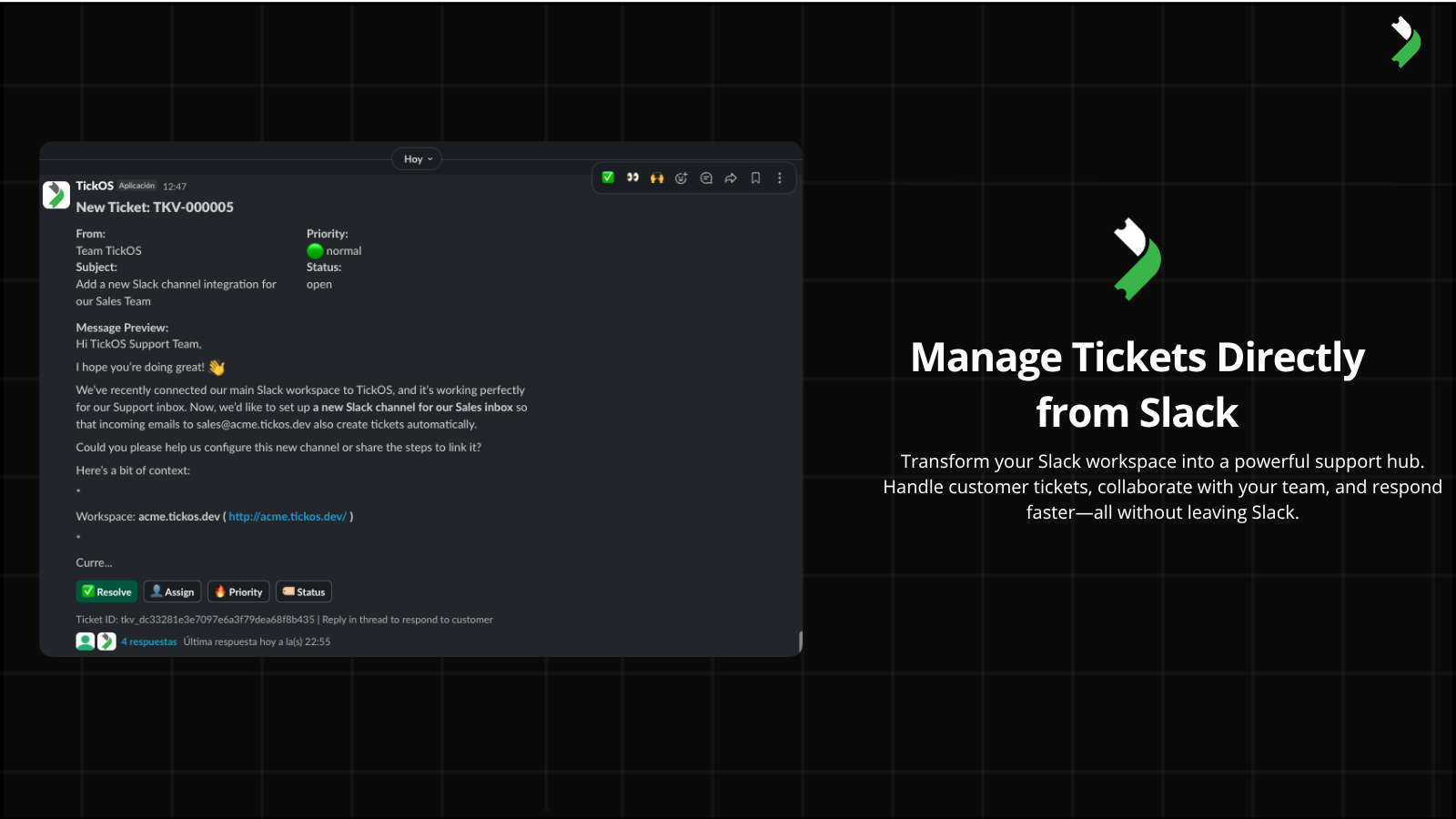Reply to the ticket message in thread

[x=706, y=177]
